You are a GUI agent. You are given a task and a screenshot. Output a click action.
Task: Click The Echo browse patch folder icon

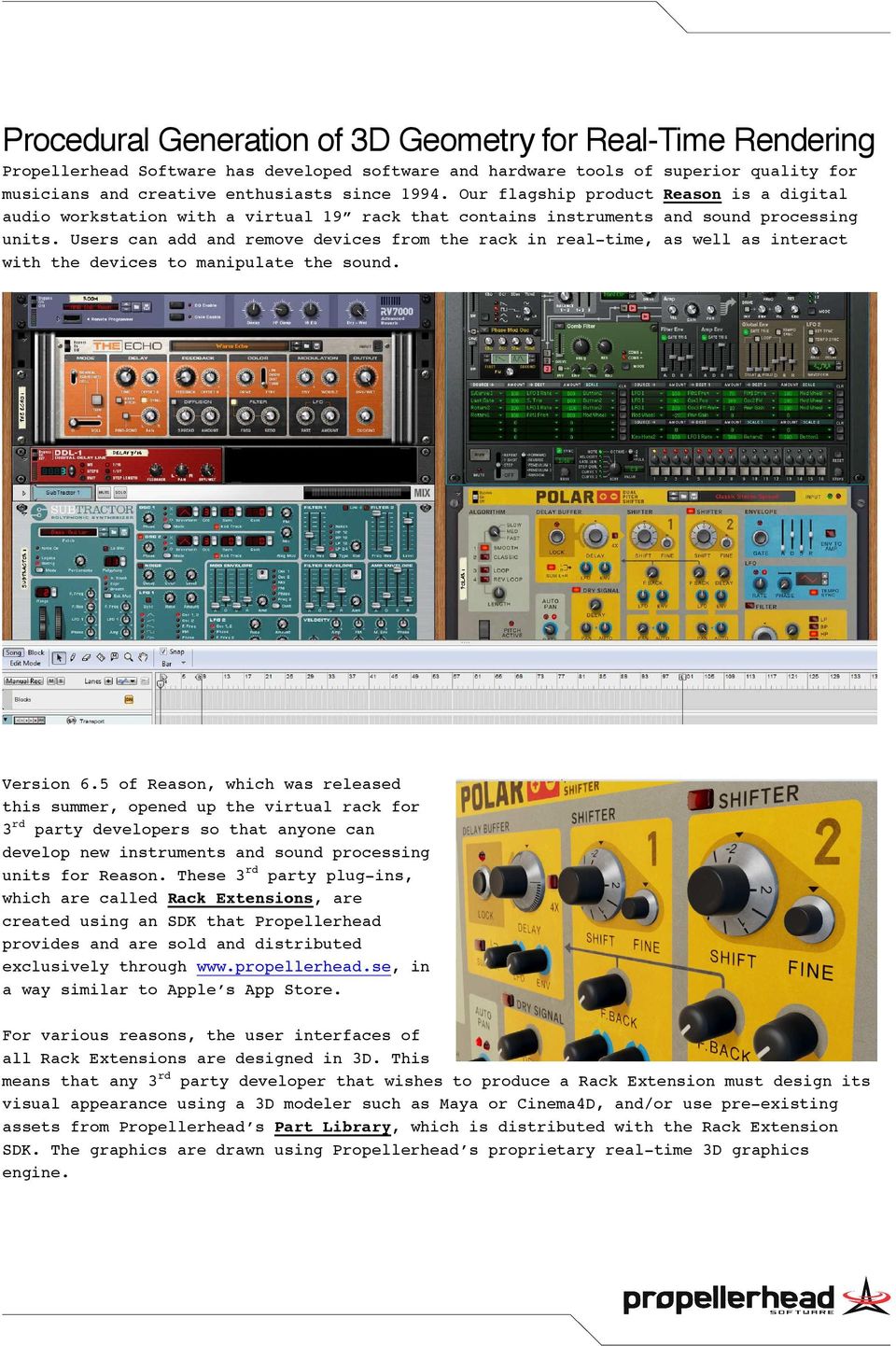[306, 346]
